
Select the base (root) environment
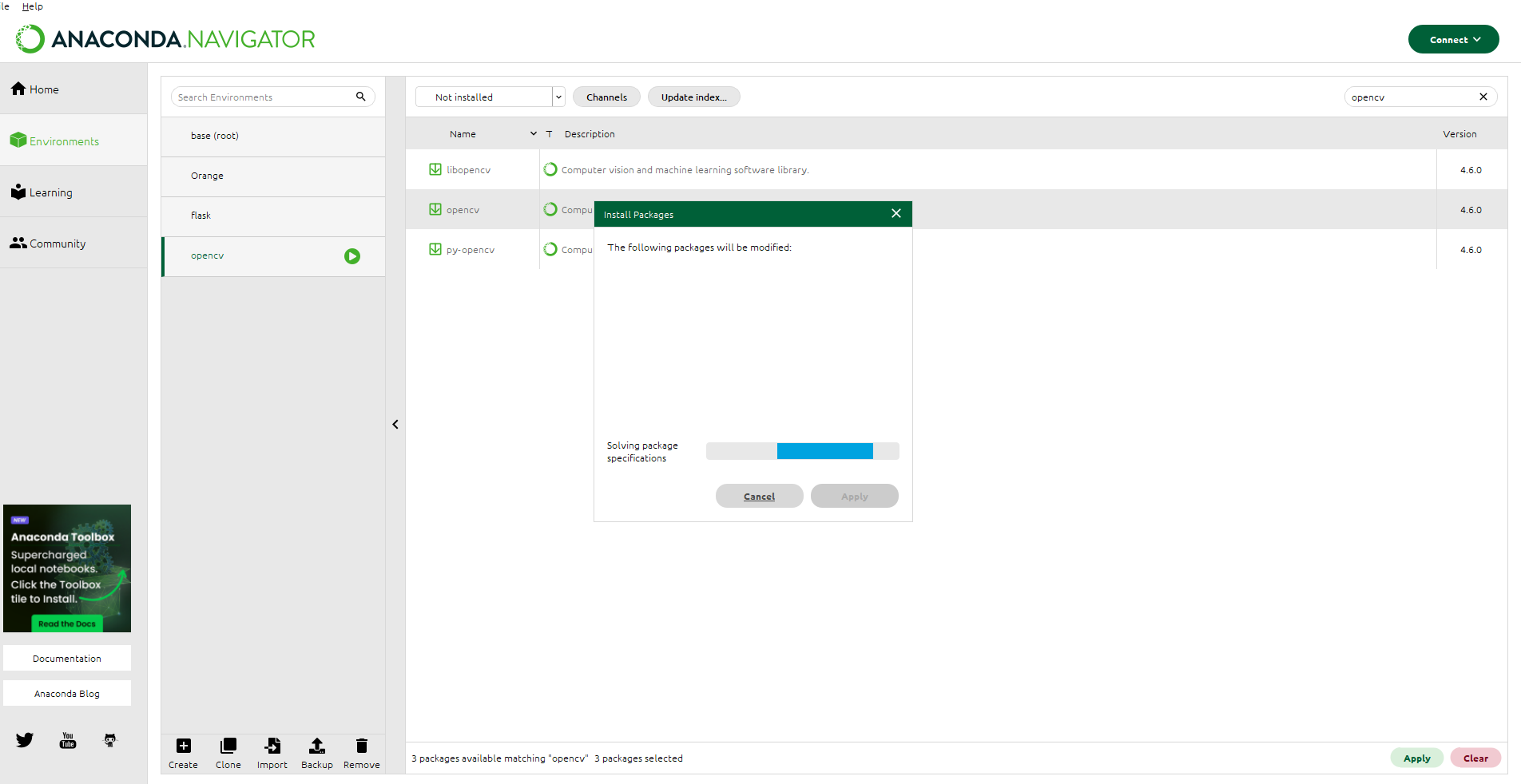pos(273,136)
